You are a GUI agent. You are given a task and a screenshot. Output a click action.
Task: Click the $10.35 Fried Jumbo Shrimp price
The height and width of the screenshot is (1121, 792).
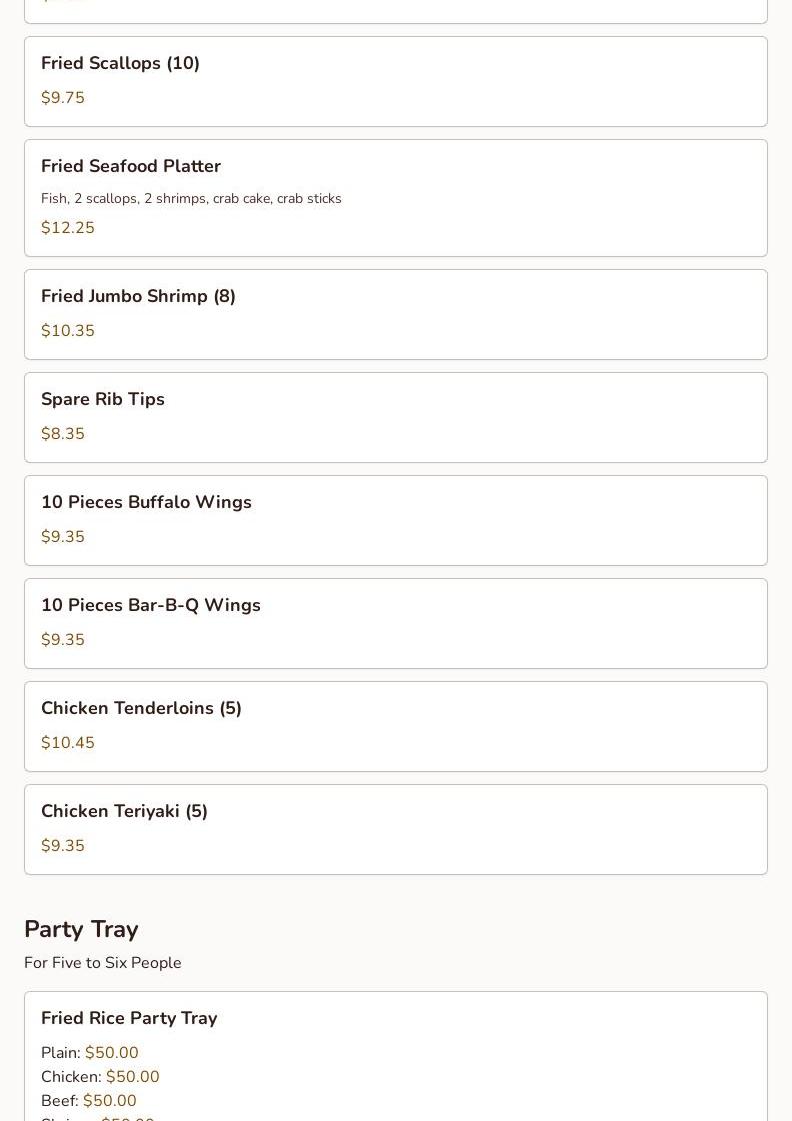pyautogui.click(x=68, y=330)
